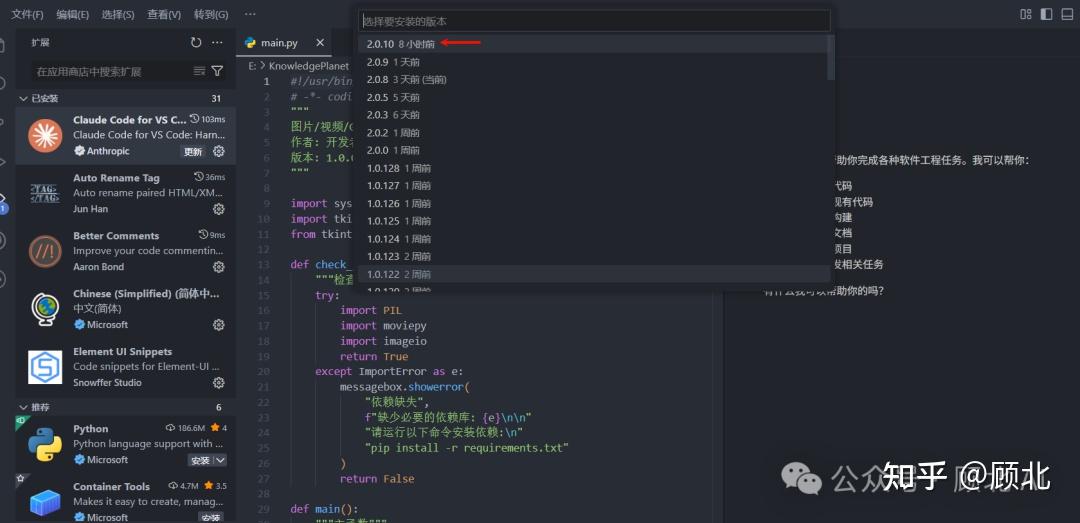Open manage gear for Better Comments
The image size is (1080, 523).
219,267
